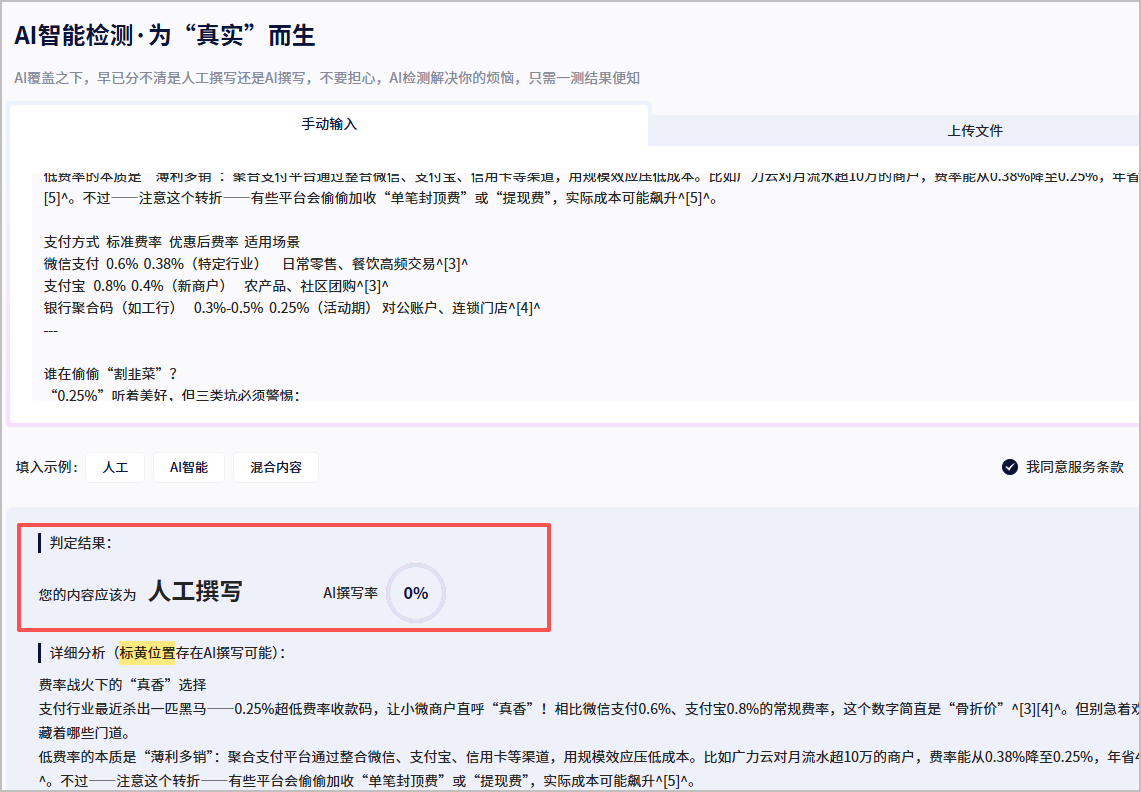Switch to the 手动输入 tab
This screenshot has height=792, width=1141.
pos(329,125)
